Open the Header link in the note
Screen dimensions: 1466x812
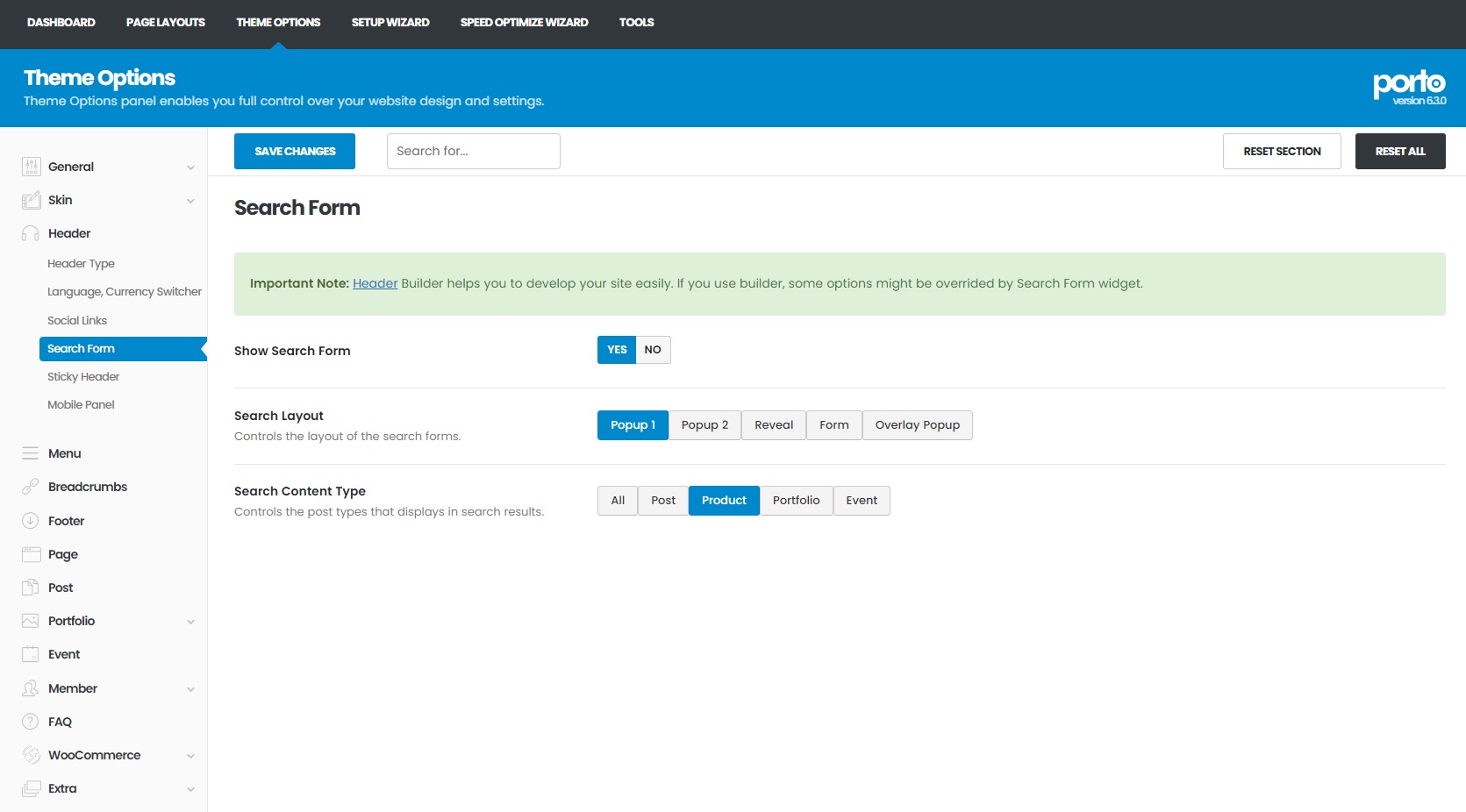pyautogui.click(x=375, y=283)
